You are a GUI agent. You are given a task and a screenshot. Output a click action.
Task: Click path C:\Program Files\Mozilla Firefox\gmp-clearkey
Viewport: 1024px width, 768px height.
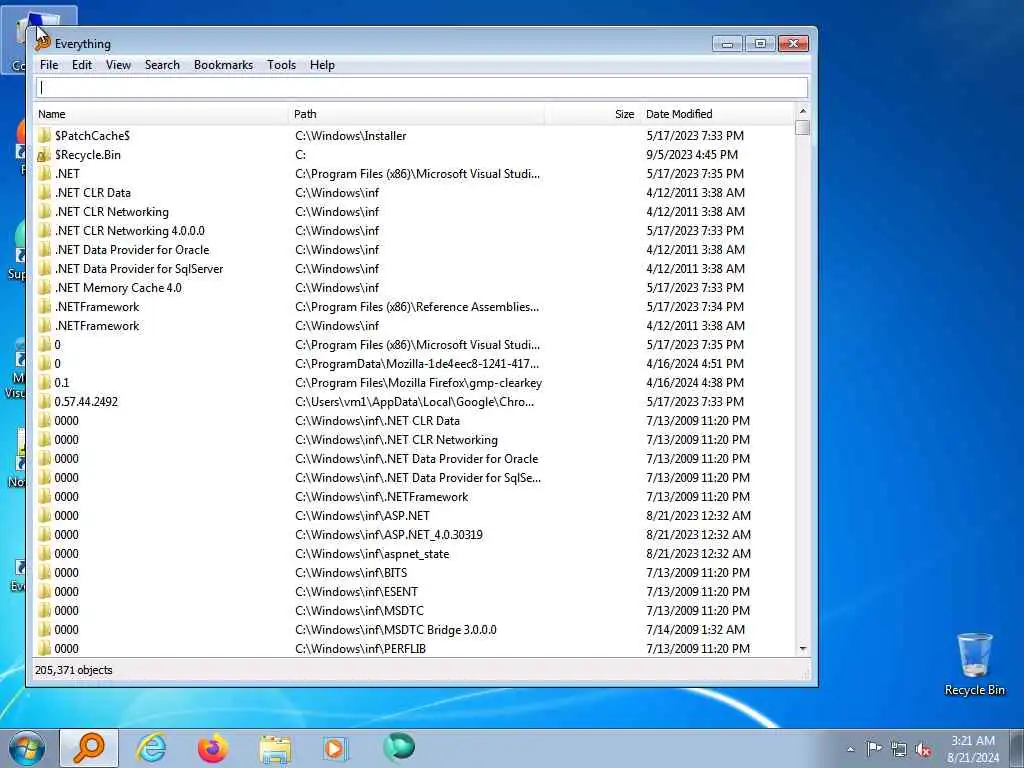coord(419,383)
